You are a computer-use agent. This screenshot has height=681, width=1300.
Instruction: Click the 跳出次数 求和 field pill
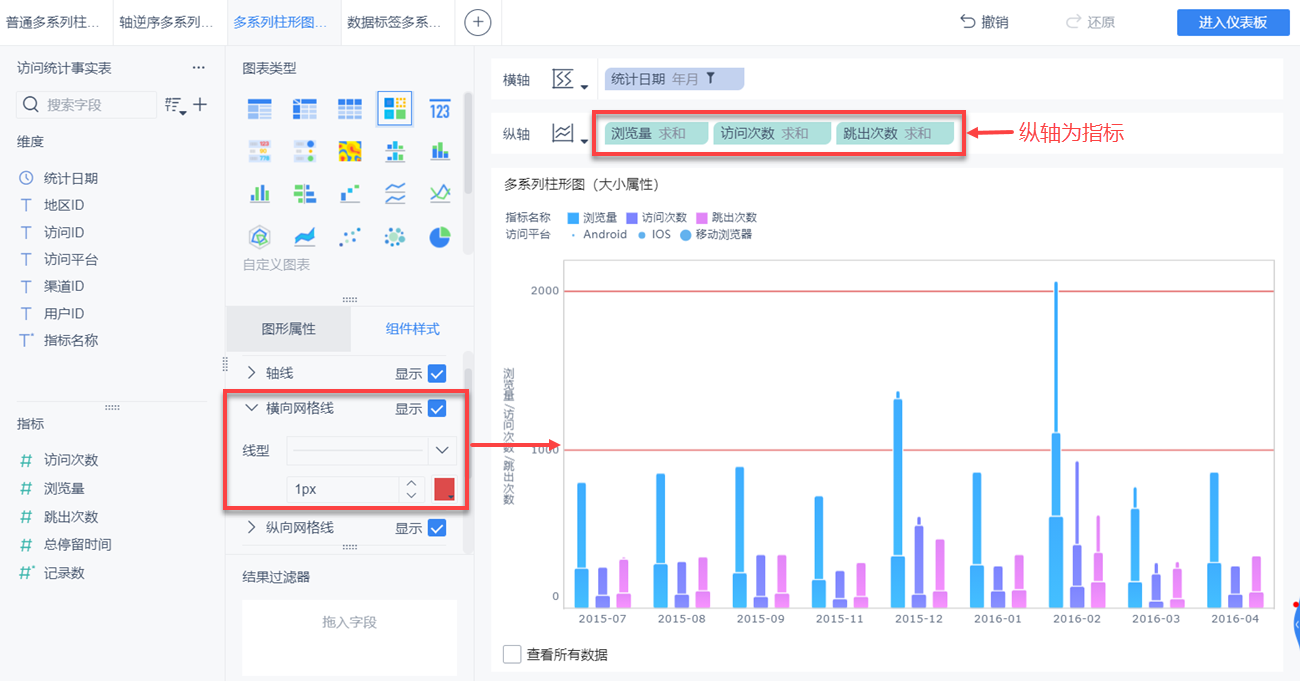pyautogui.click(x=894, y=133)
